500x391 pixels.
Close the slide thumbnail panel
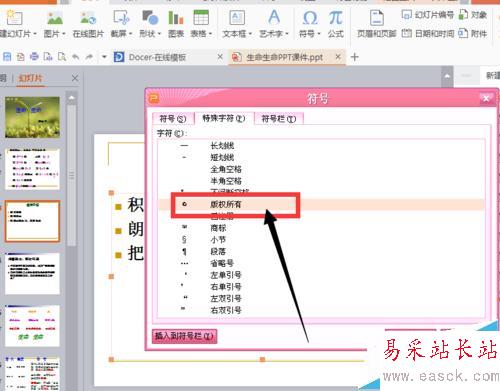(75, 78)
